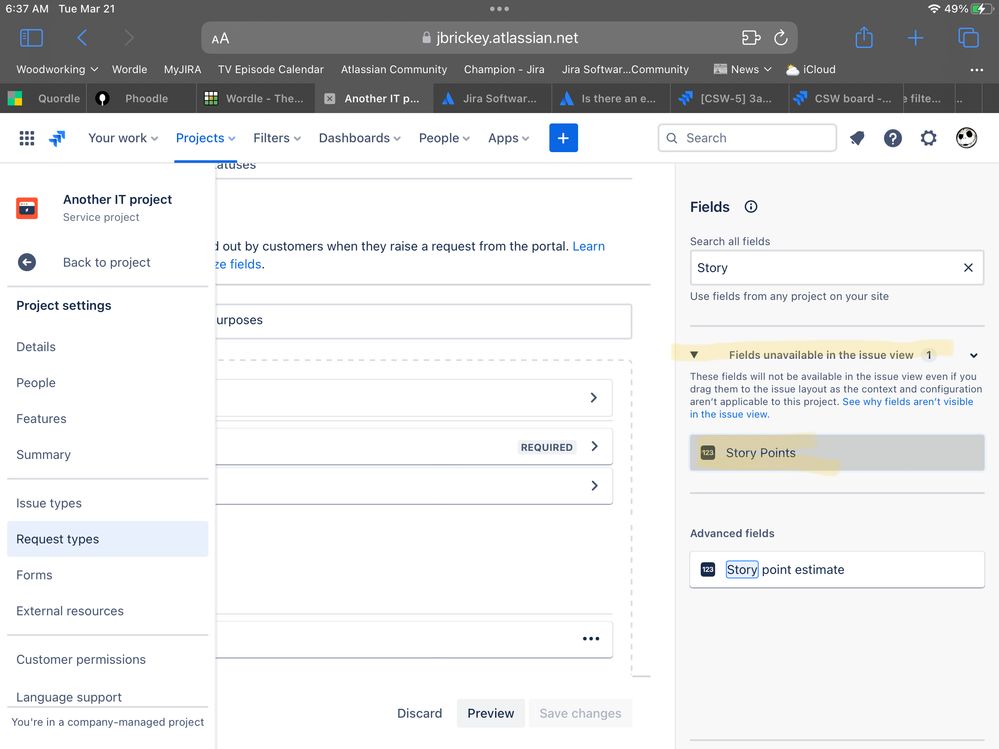999x749 pixels.
Task: Click the Back to project arrow icon
Action: (x=27, y=262)
